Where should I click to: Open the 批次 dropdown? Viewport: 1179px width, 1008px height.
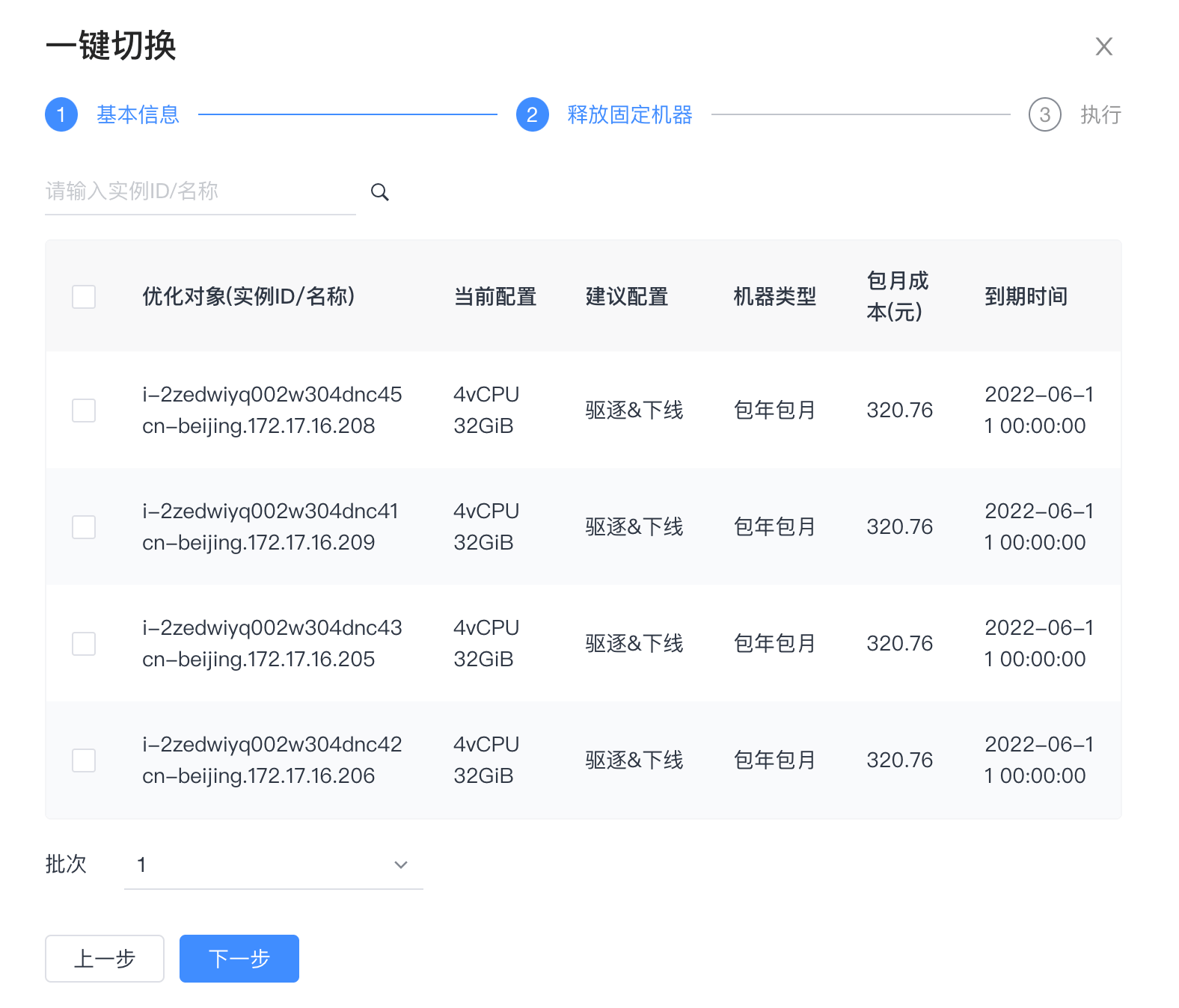(x=274, y=865)
